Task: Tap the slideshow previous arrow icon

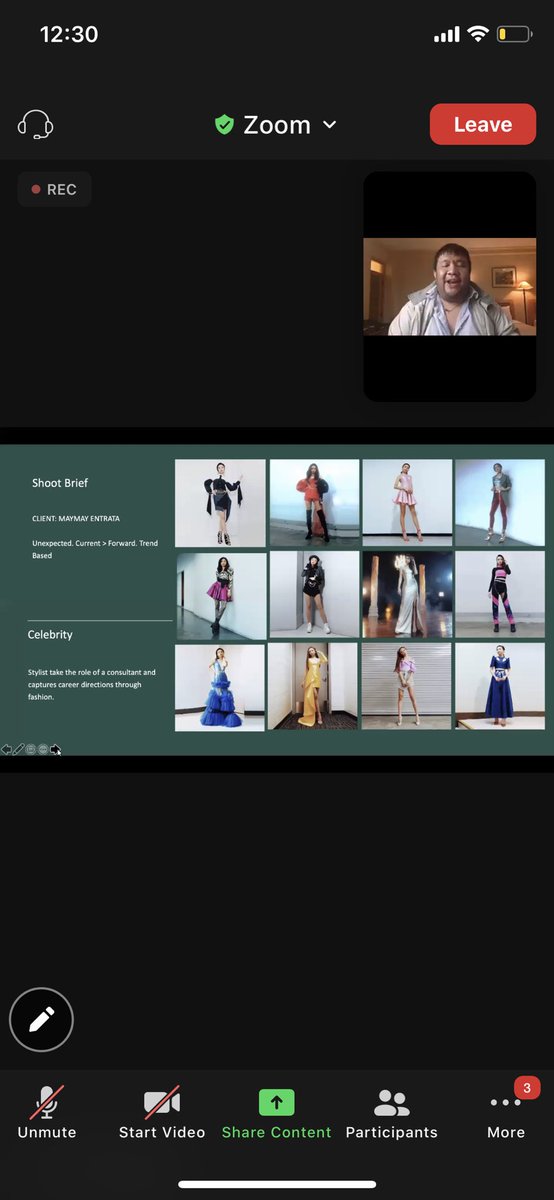Action: 6,748
